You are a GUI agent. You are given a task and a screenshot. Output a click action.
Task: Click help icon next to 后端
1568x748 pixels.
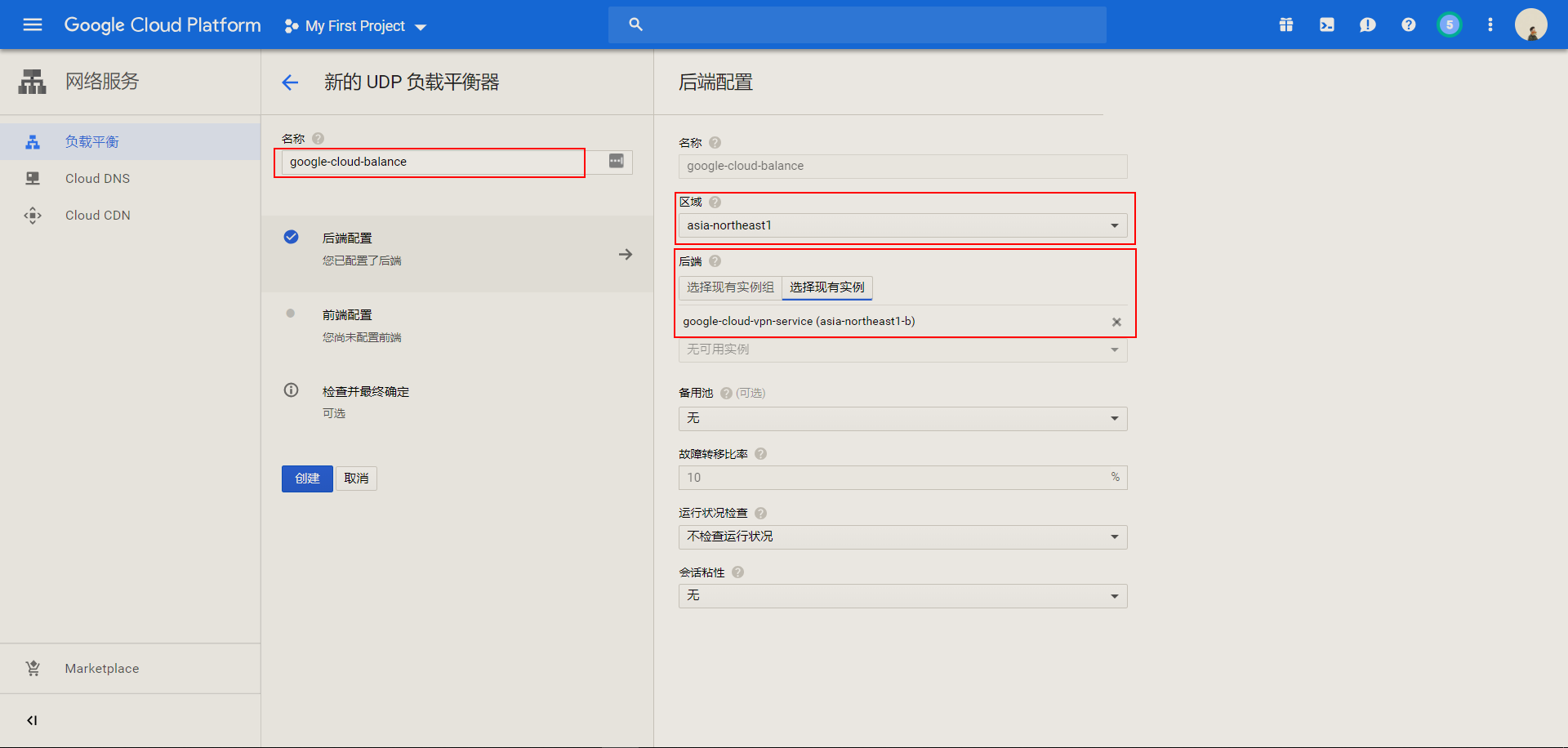pos(715,261)
